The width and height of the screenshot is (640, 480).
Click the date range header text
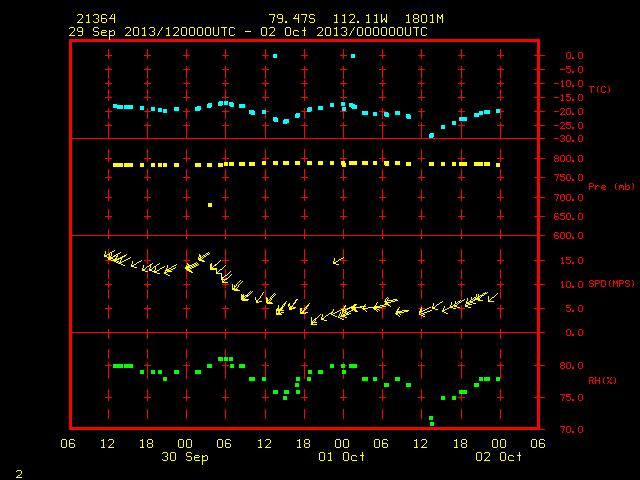248,32
